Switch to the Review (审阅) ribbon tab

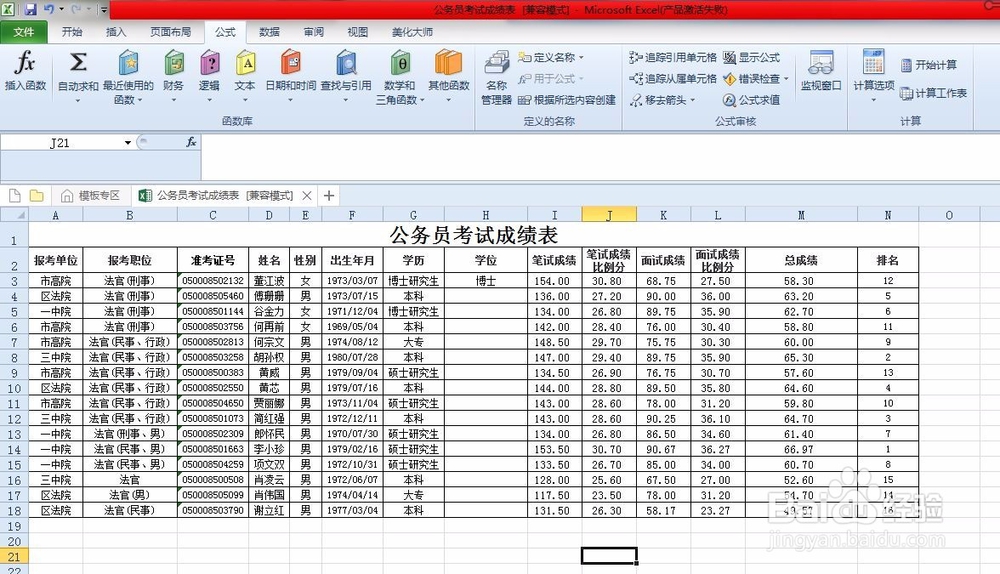(314, 32)
